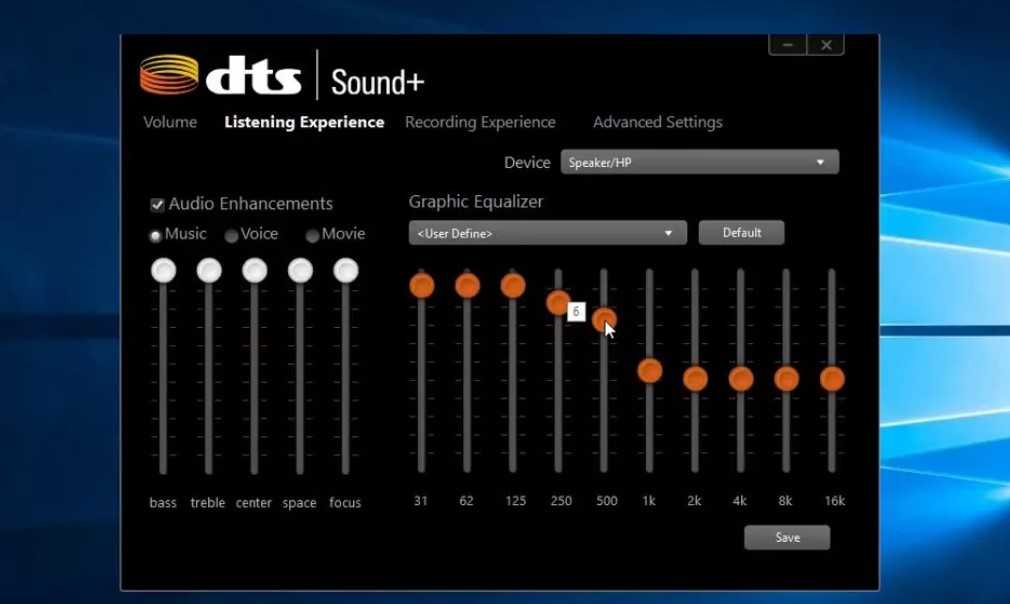Click the "center" label under its slider

coord(254,503)
